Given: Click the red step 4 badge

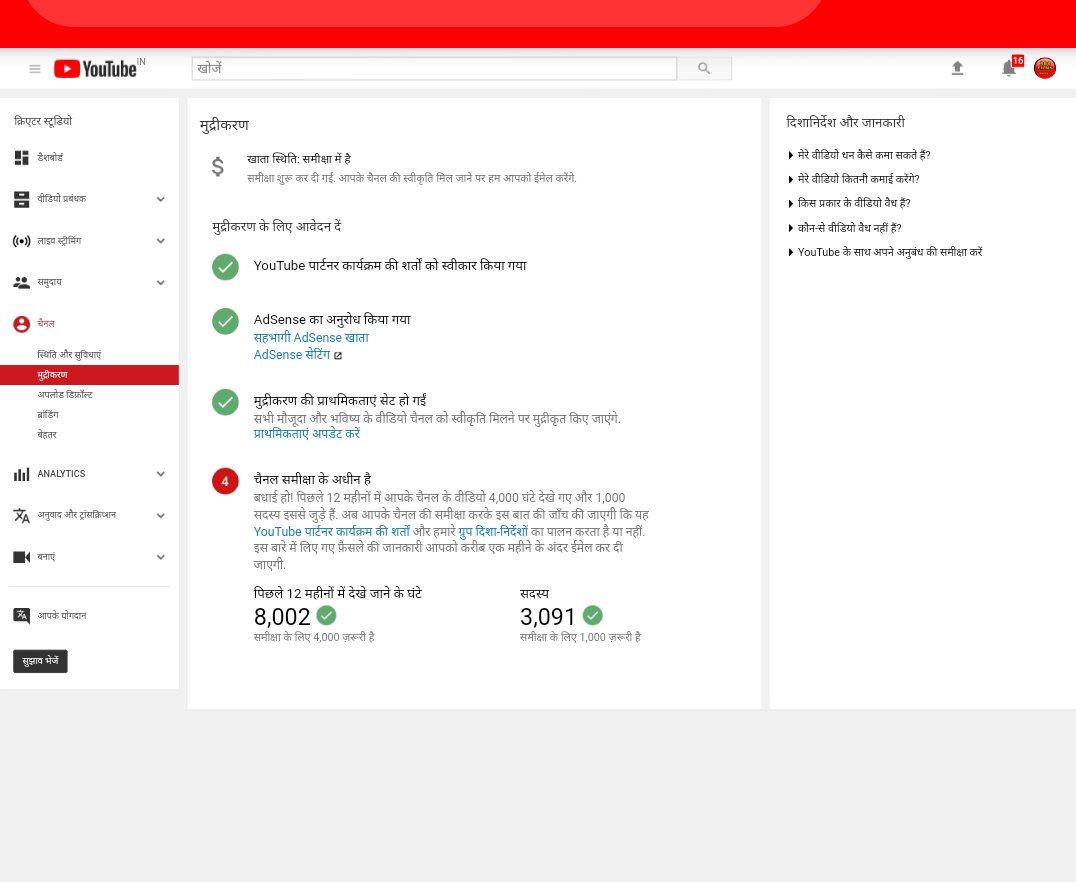Looking at the screenshot, I should click(225, 481).
